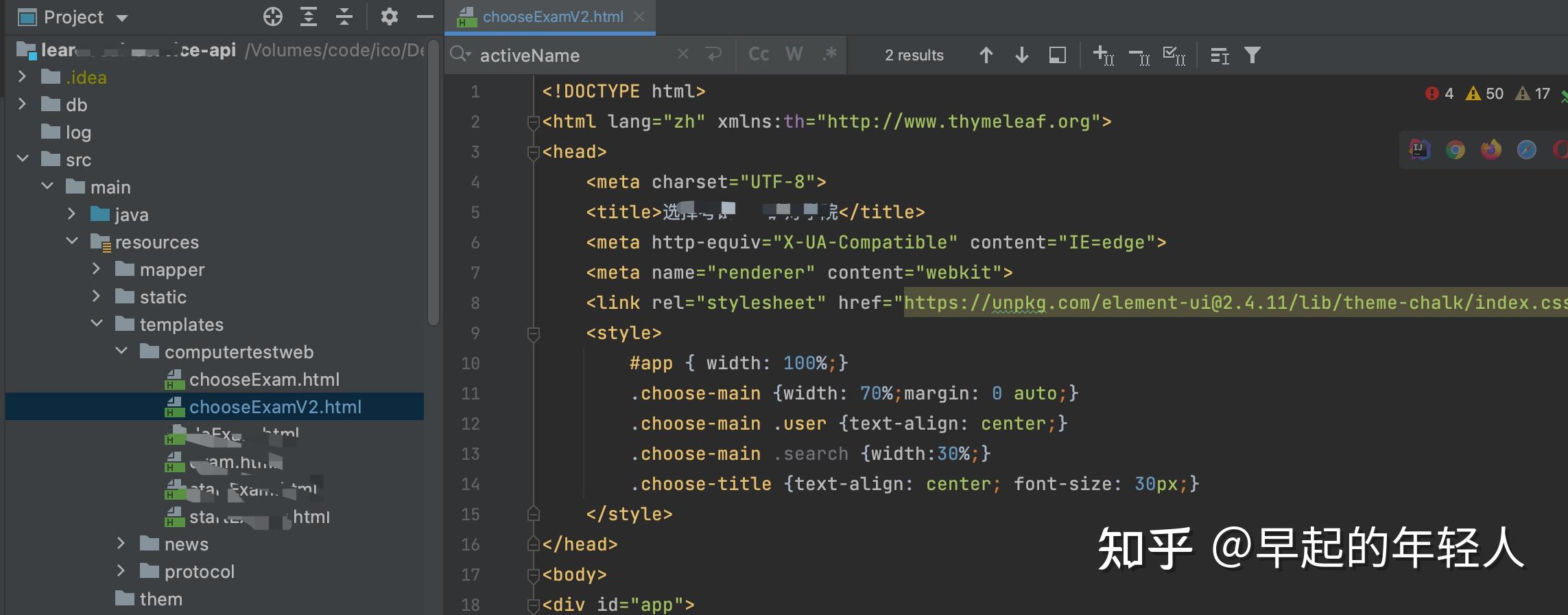1568x615 pixels.
Task: Switch to chooseExamV2.html editor tab
Action: coord(552,16)
